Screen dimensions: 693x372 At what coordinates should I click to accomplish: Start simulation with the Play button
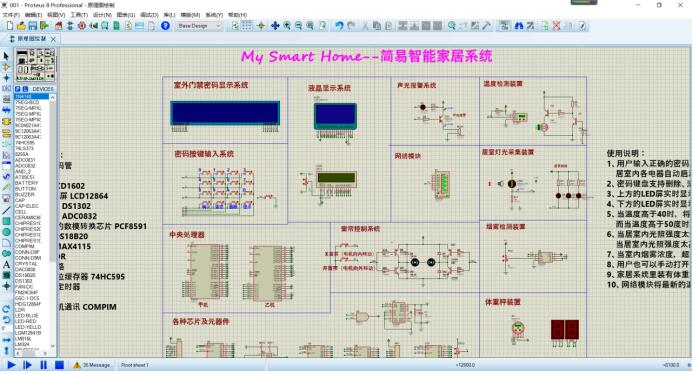(x=11, y=365)
